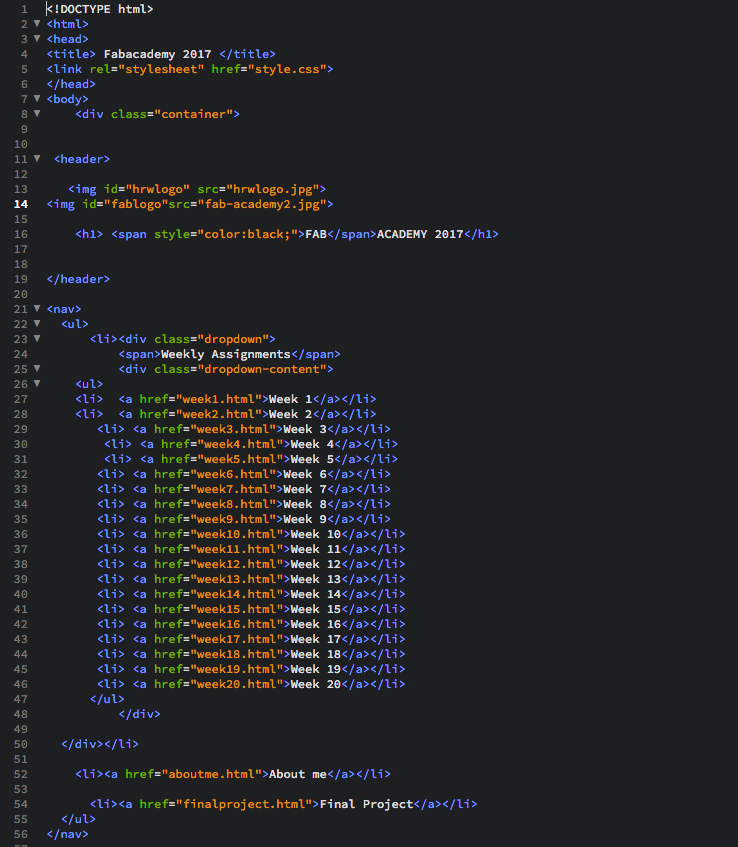Click the Week 8 link text
This screenshot has width=738, height=847.
coord(305,504)
